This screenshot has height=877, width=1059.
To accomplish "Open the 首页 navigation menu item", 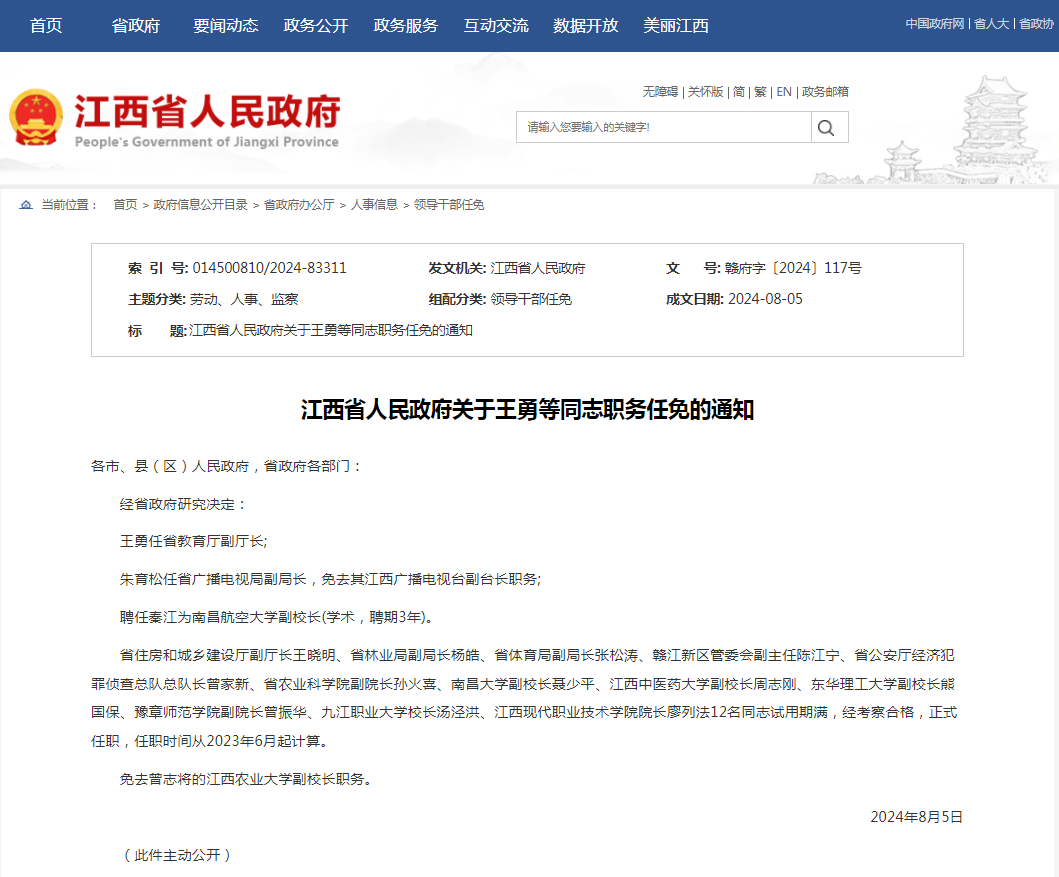I will point(46,26).
